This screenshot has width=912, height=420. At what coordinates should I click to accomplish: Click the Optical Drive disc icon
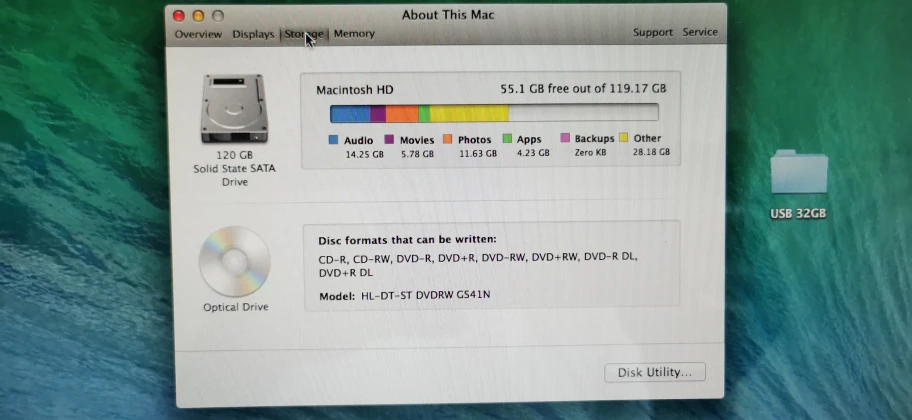coord(234,261)
